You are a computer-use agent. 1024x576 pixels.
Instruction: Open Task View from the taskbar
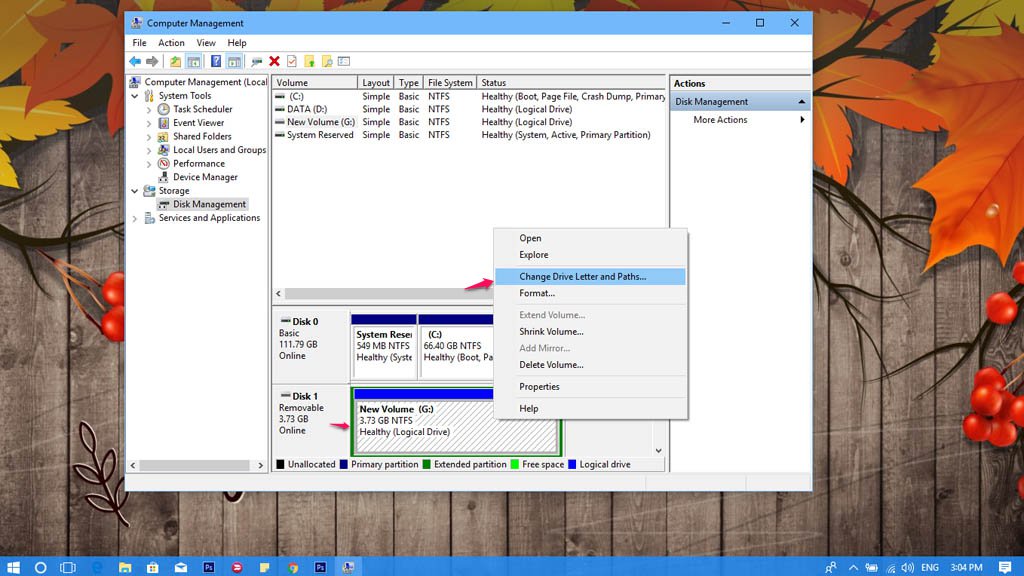(68, 567)
